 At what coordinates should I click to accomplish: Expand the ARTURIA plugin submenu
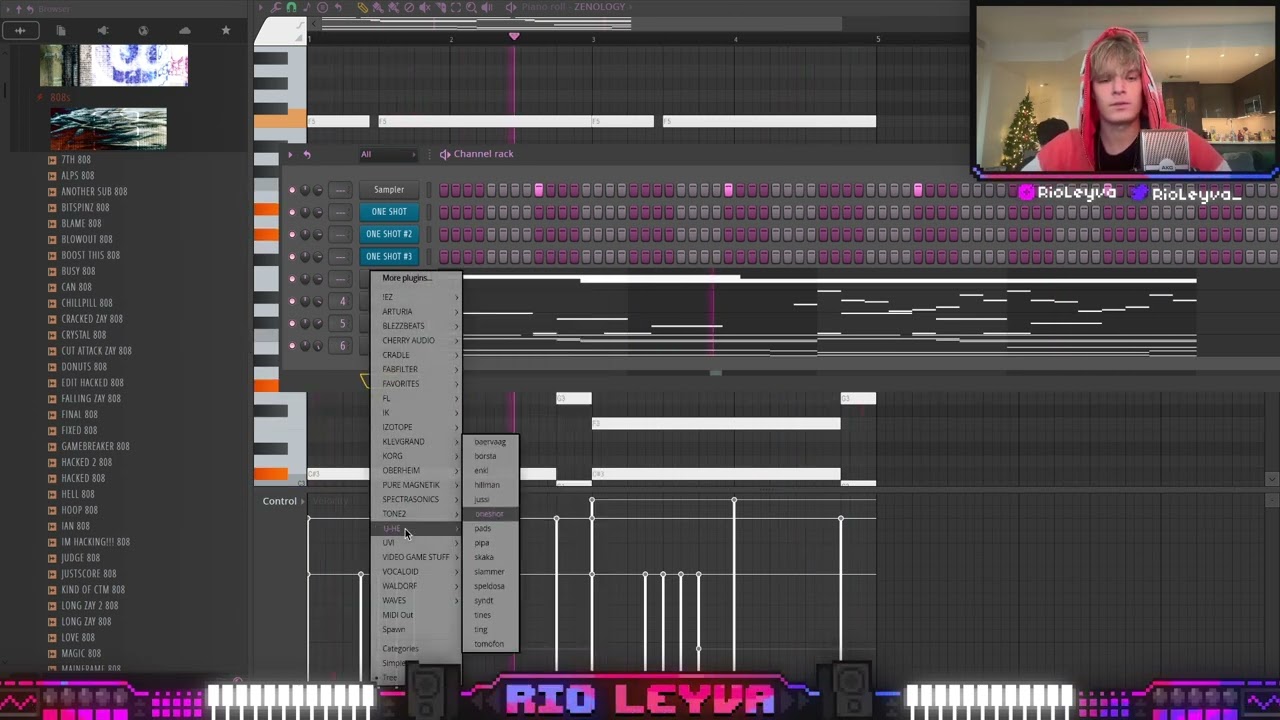(x=416, y=311)
